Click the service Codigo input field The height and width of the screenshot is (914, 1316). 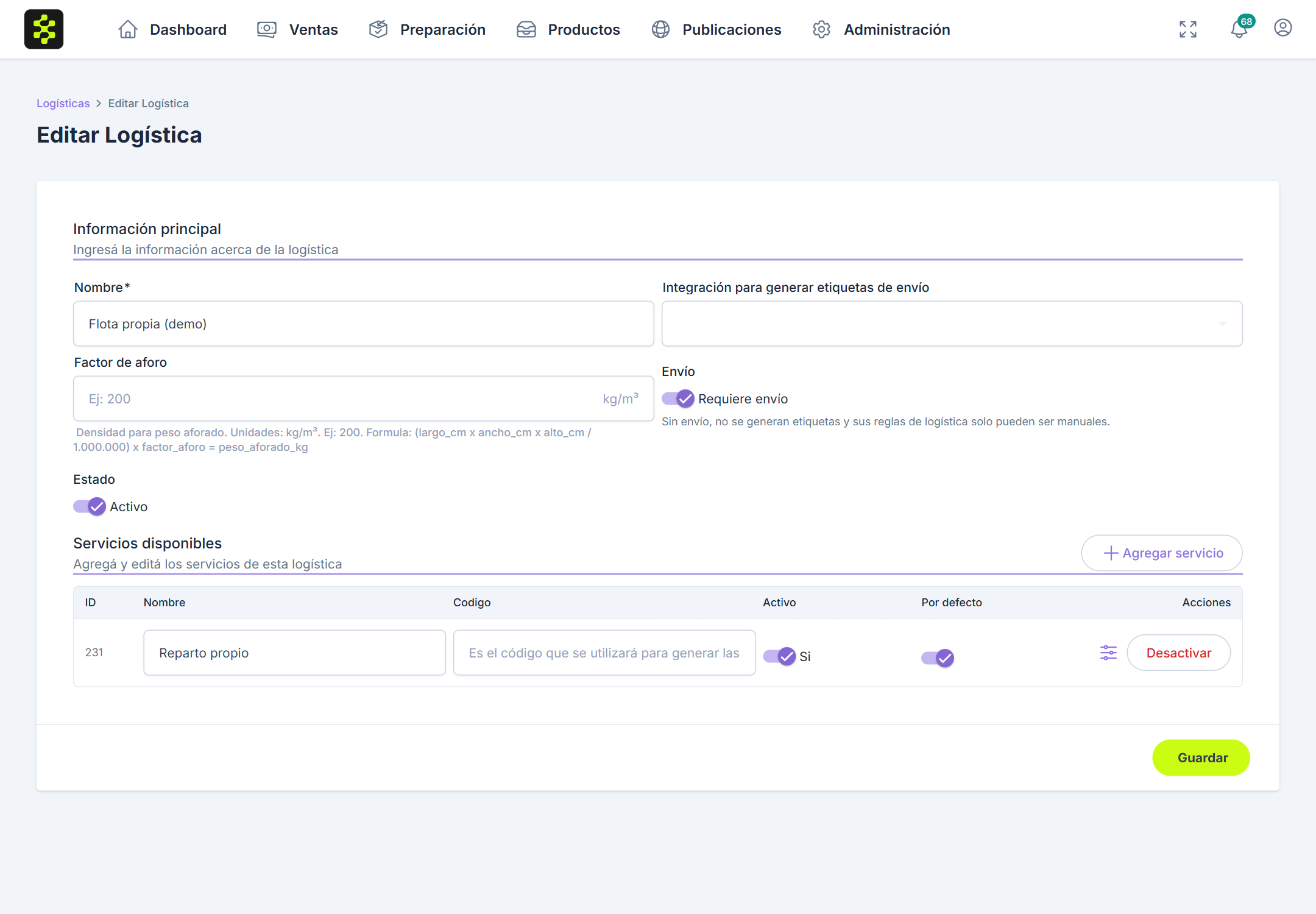point(604,653)
